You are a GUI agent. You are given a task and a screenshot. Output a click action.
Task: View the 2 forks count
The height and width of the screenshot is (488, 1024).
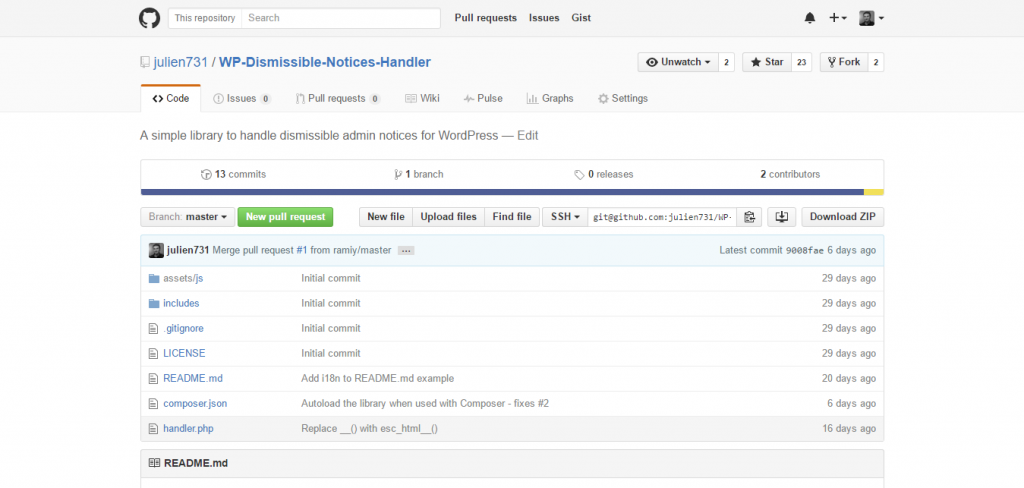point(876,63)
